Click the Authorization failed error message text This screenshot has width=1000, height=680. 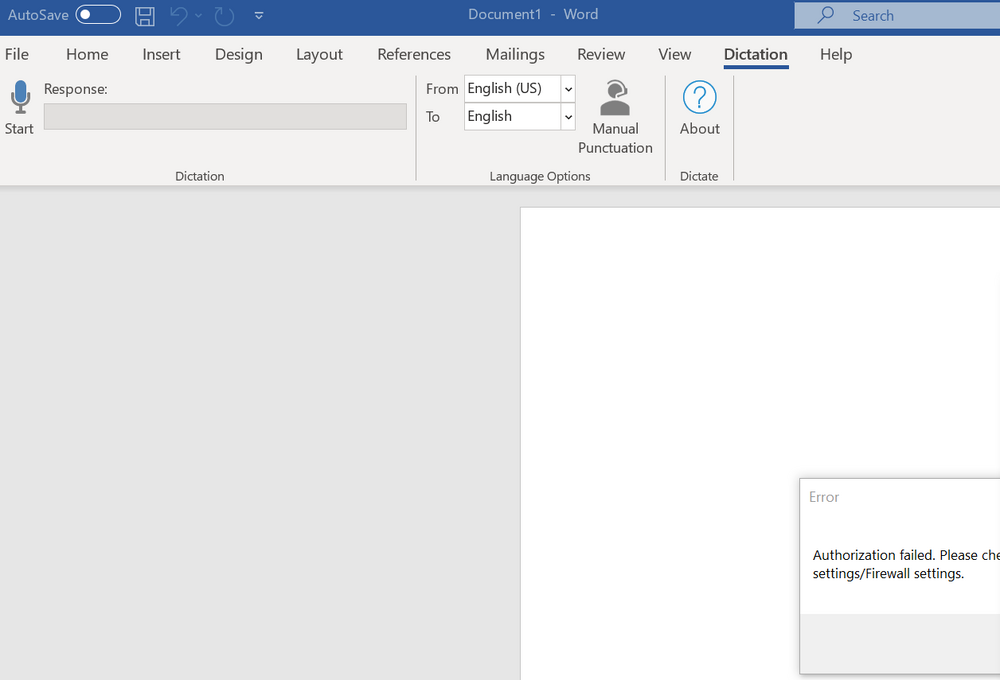tap(906, 564)
